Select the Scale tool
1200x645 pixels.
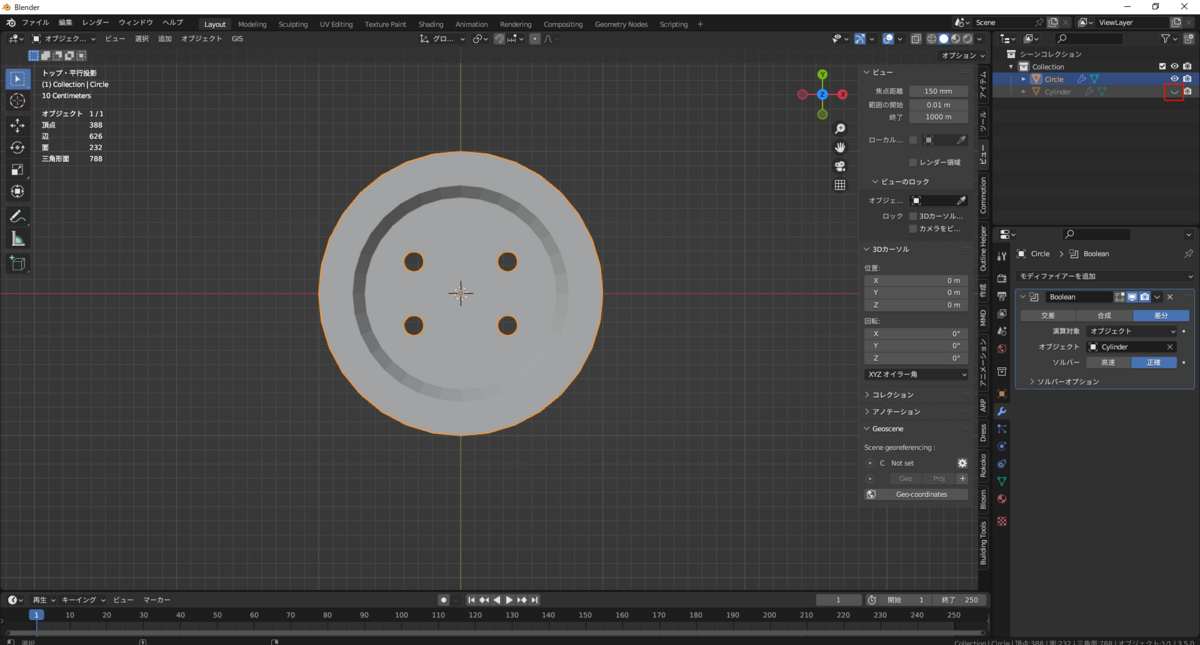click(18, 169)
